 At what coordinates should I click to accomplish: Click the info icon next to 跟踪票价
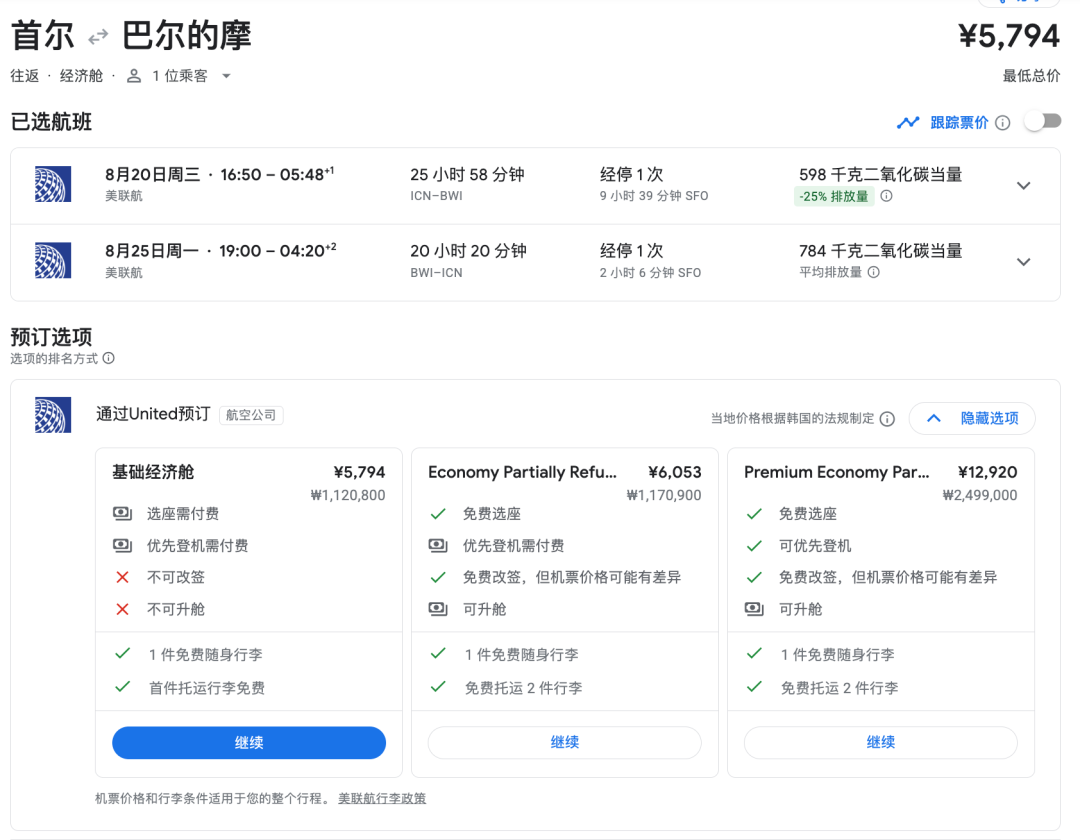click(1002, 123)
